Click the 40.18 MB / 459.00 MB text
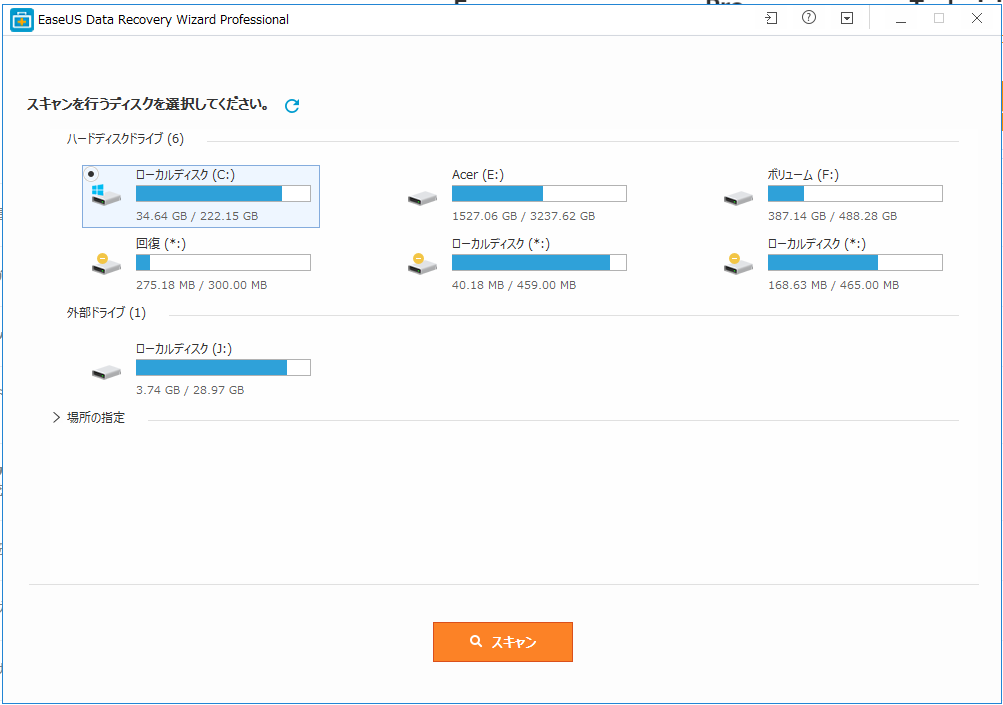 click(514, 285)
